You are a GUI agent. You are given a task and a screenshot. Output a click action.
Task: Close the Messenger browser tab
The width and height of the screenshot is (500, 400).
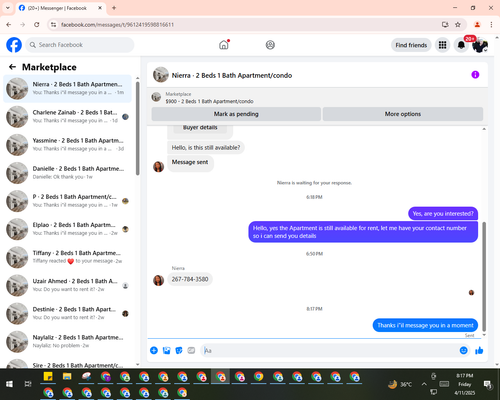coord(100,8)
